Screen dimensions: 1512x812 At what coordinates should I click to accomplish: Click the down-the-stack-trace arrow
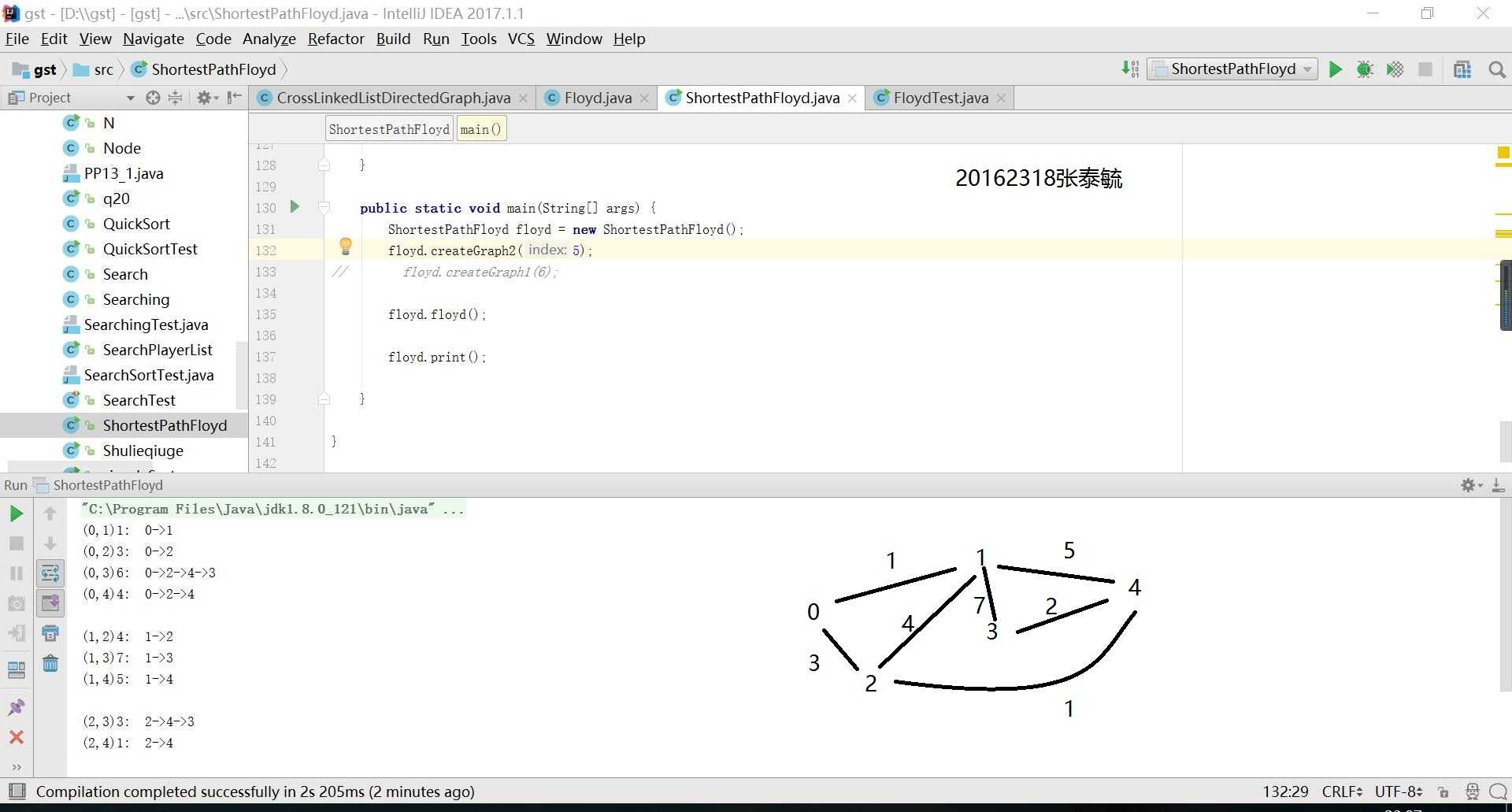tap(50, 543)
